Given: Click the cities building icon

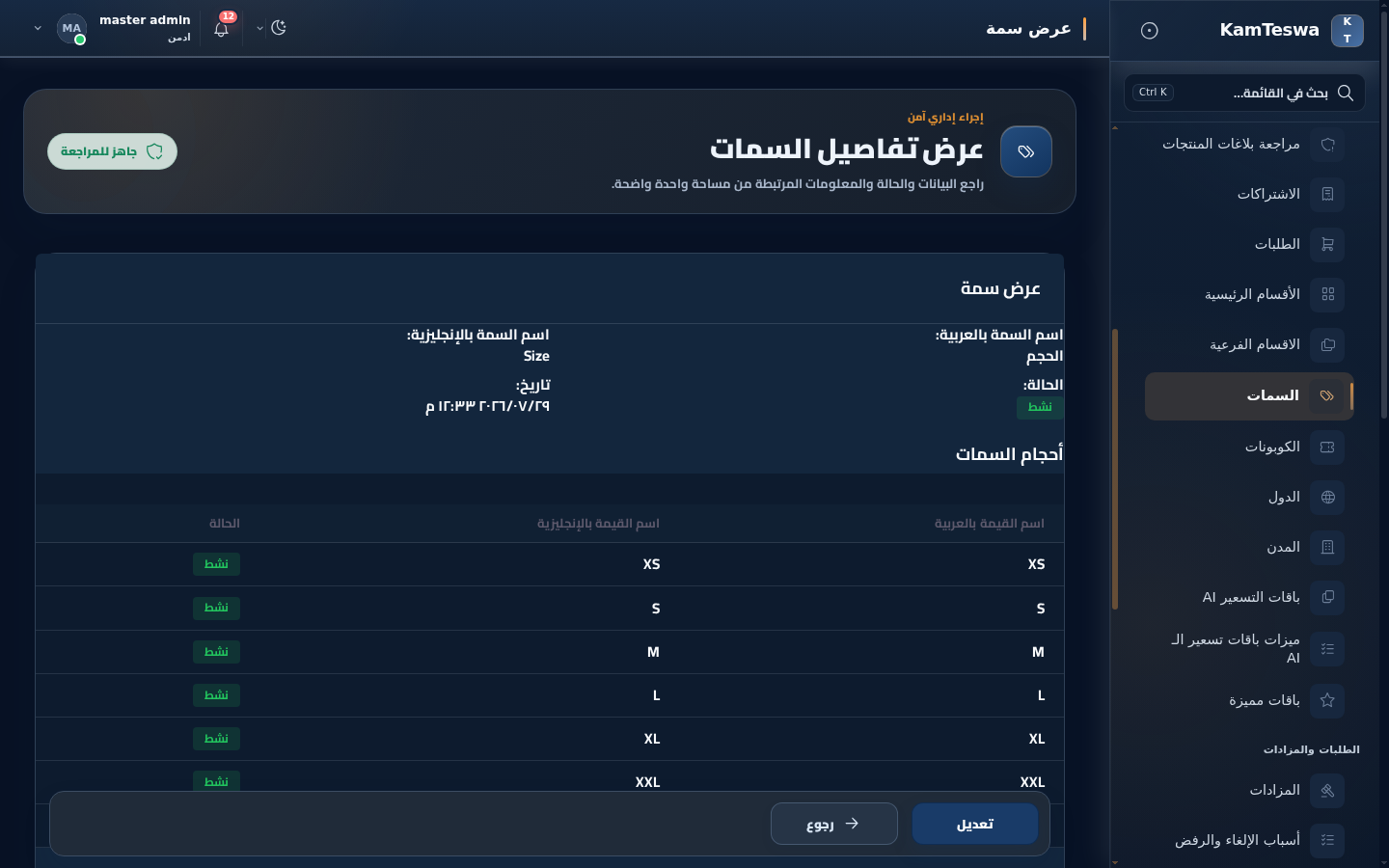Looking at the screenshot, I should [1327, 547].
